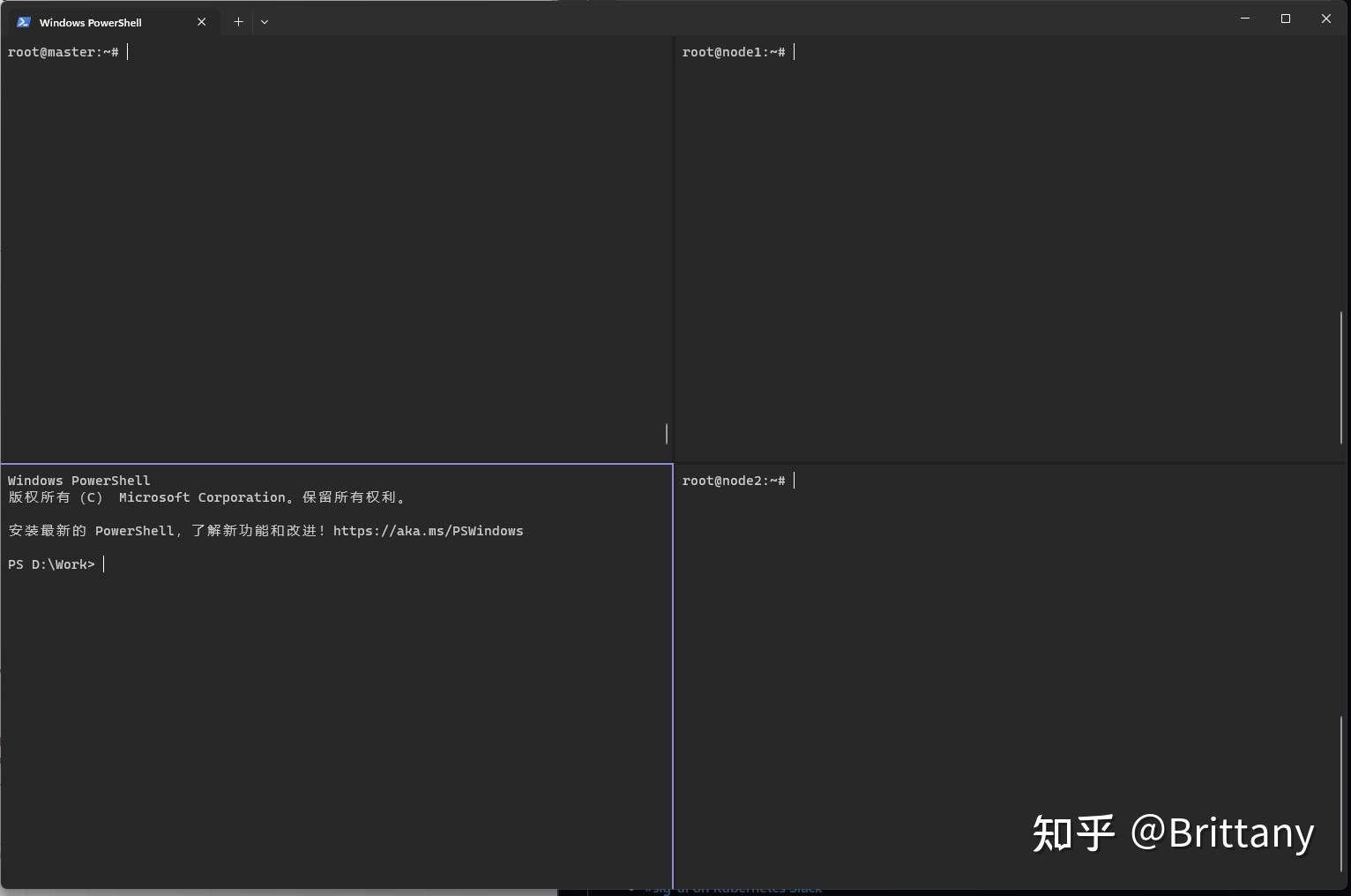
Task: Close the terminal window
Action: click(1326, 19)
